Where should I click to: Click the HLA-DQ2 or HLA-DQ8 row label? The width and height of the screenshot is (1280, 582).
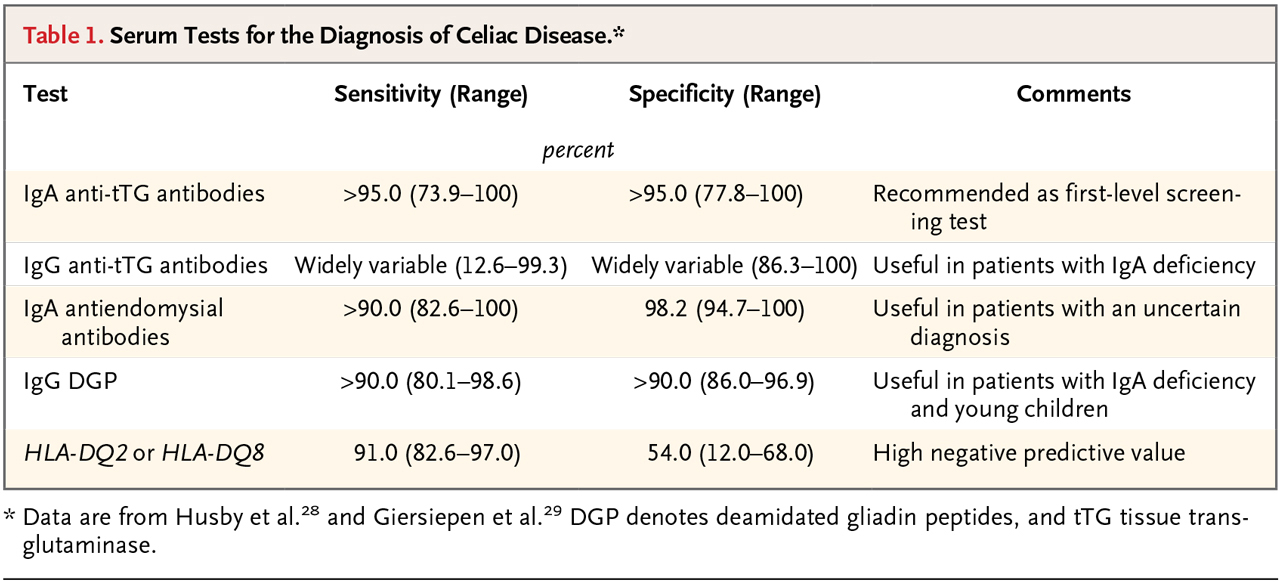(x=144, y=453)
